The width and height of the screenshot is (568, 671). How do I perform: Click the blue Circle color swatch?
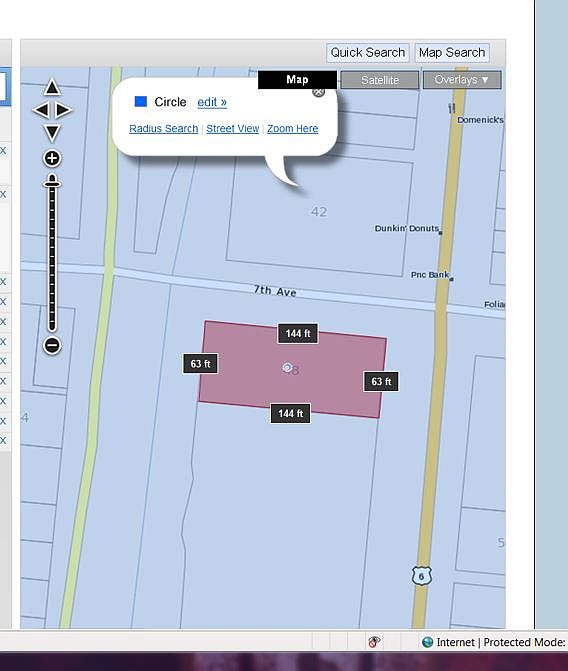(x=141, y=101)
